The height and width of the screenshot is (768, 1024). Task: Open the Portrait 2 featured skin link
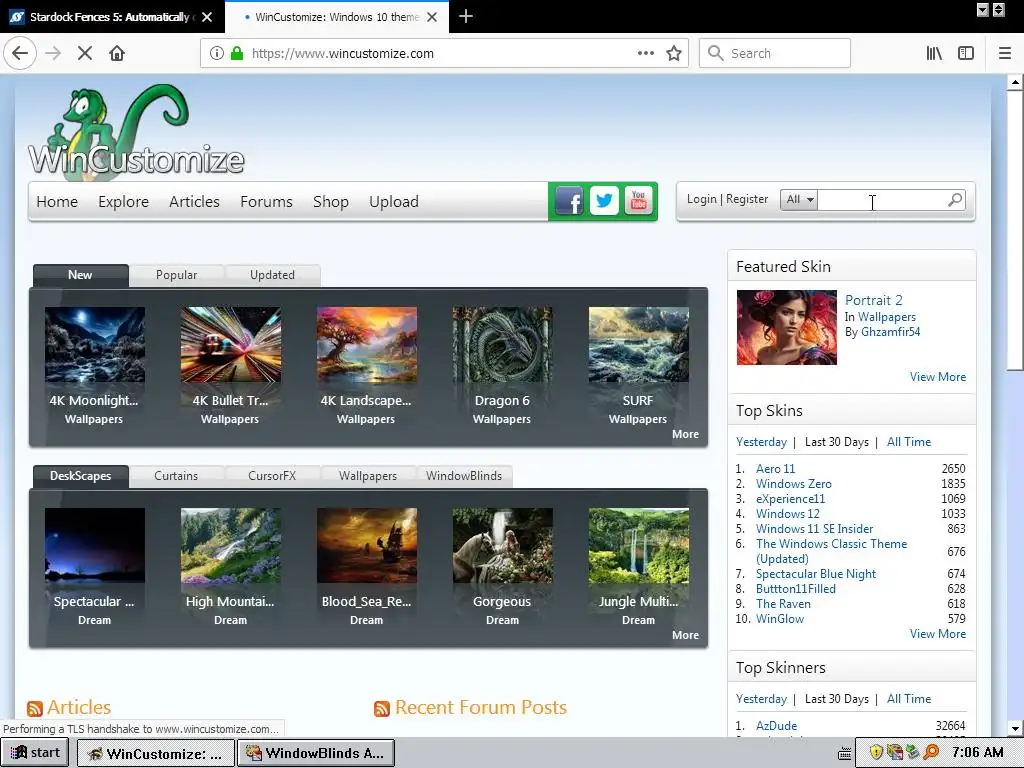click(x=874, y=300)
